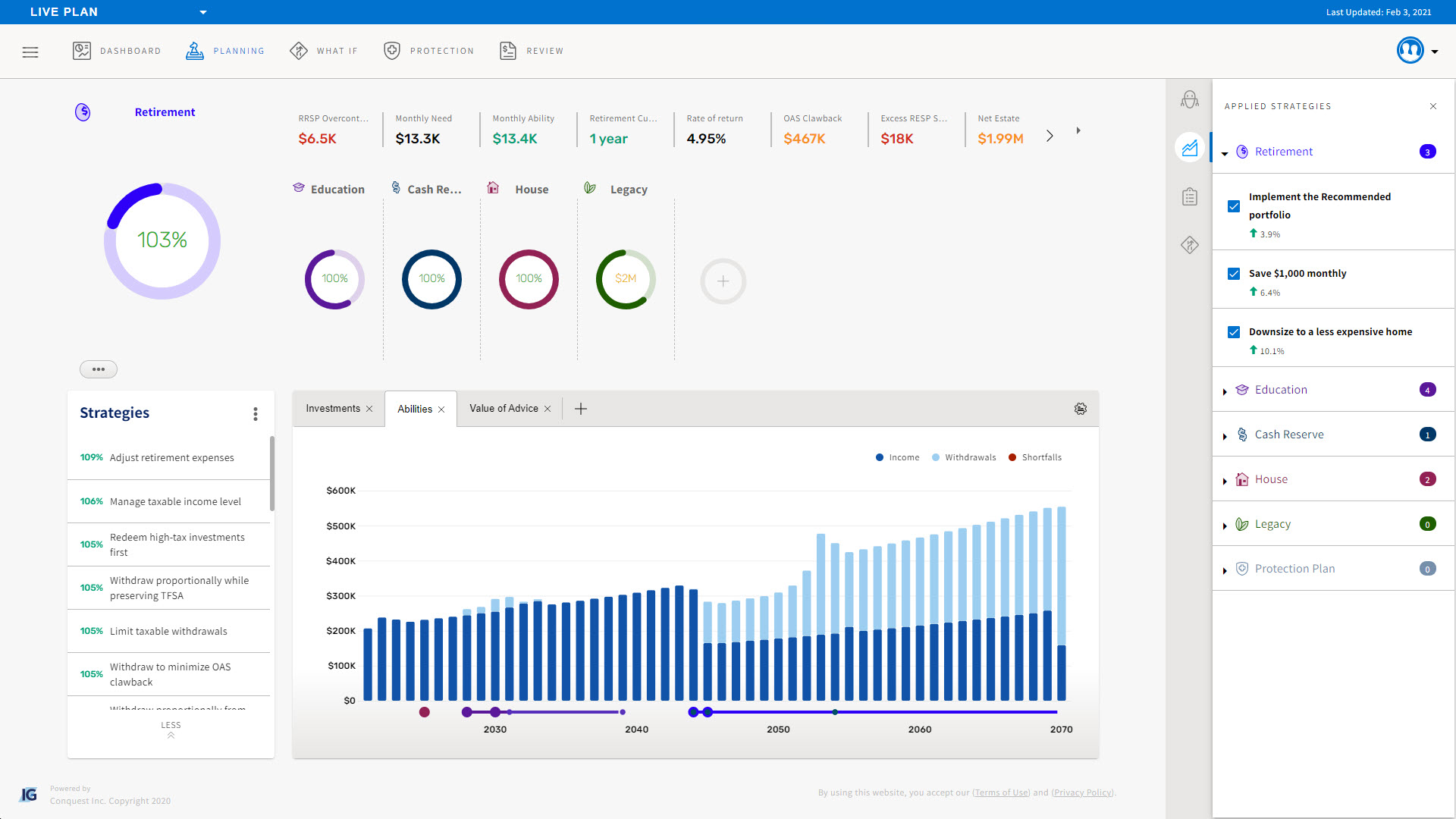Open the hamburger navigation menu
This screenshot has width=1456, height=819.
pos(30,52)
